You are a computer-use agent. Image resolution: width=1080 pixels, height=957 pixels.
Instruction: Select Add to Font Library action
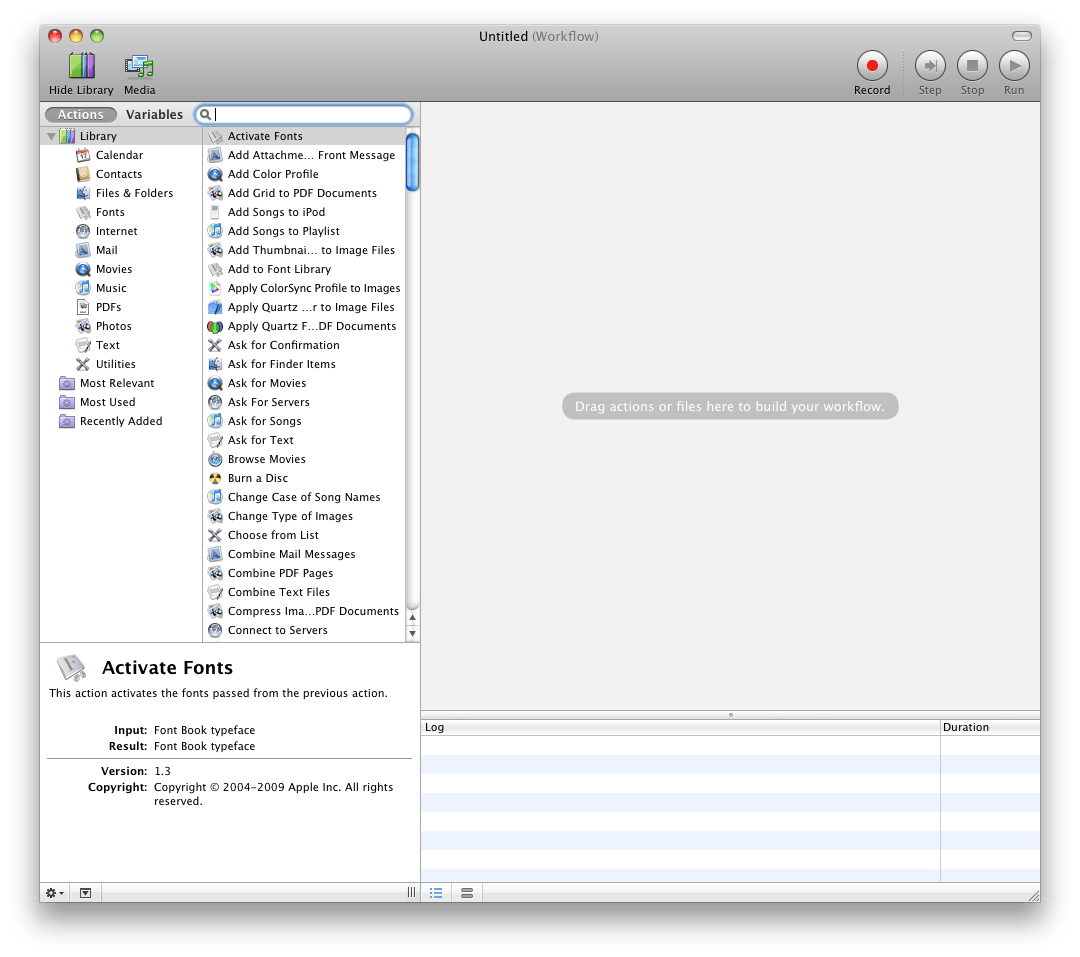(x=304, y=269)
